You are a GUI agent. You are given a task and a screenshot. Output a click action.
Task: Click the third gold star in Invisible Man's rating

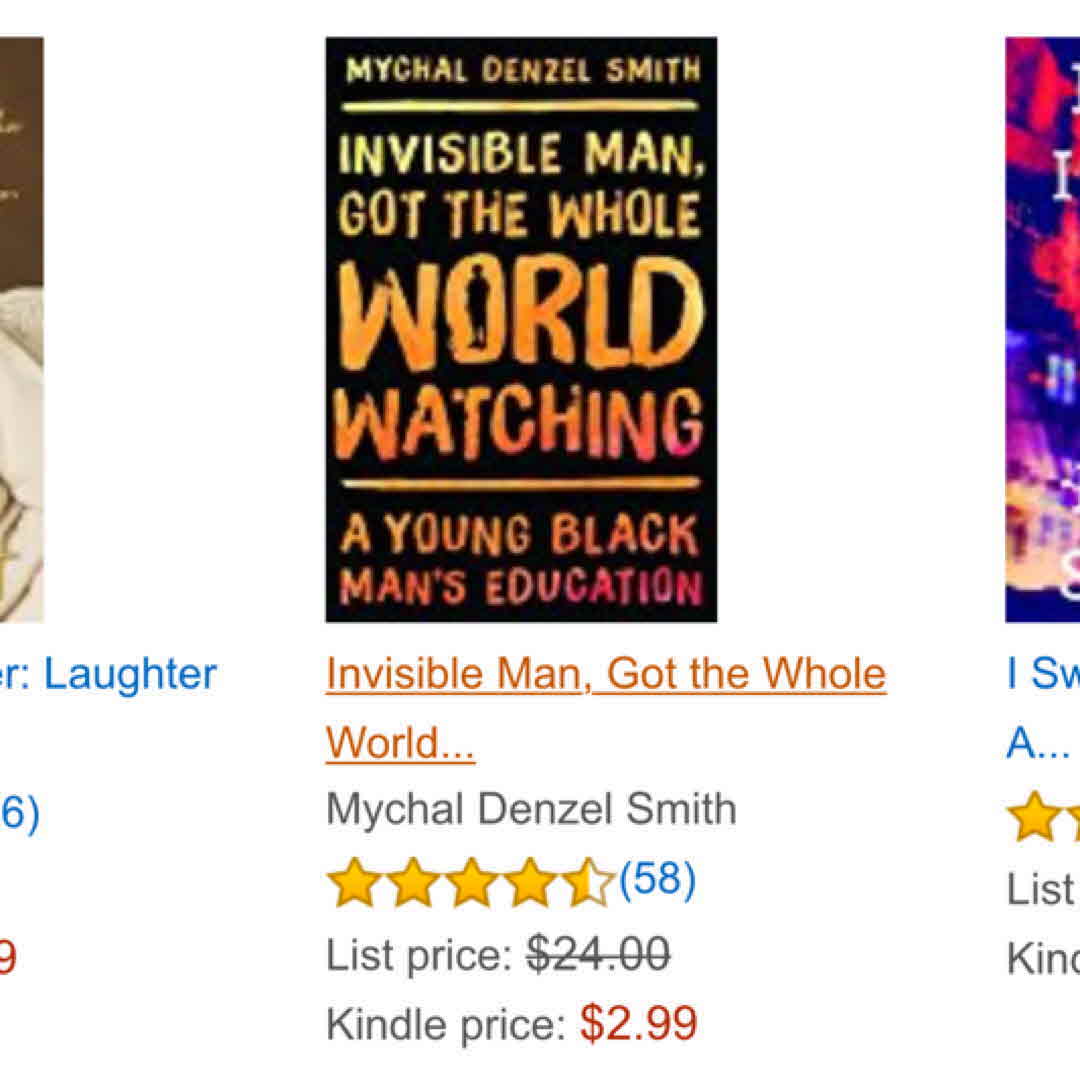[x=470, y=884]
